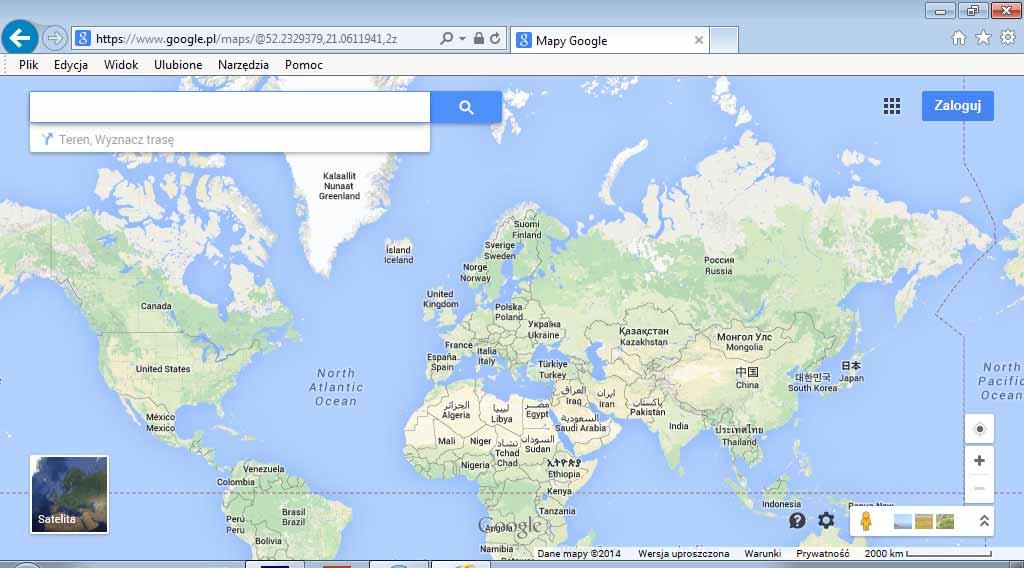1024x568 pixels.
Task: Click the Warunki link
Action: click(762, 554)
